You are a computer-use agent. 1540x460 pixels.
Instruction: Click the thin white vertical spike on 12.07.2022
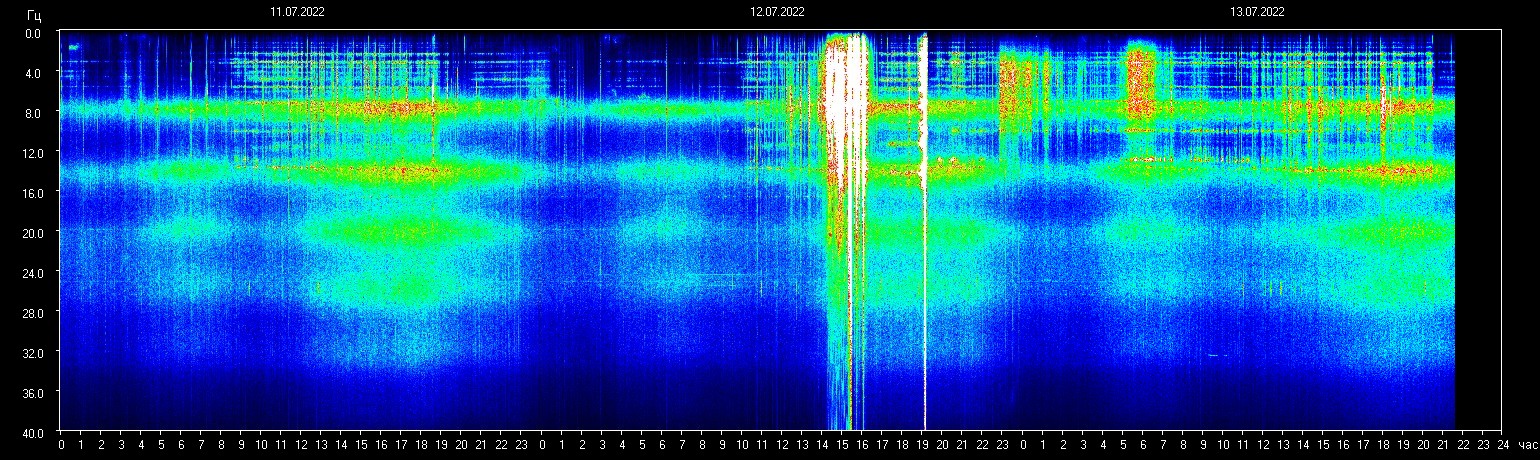[924, 230]
